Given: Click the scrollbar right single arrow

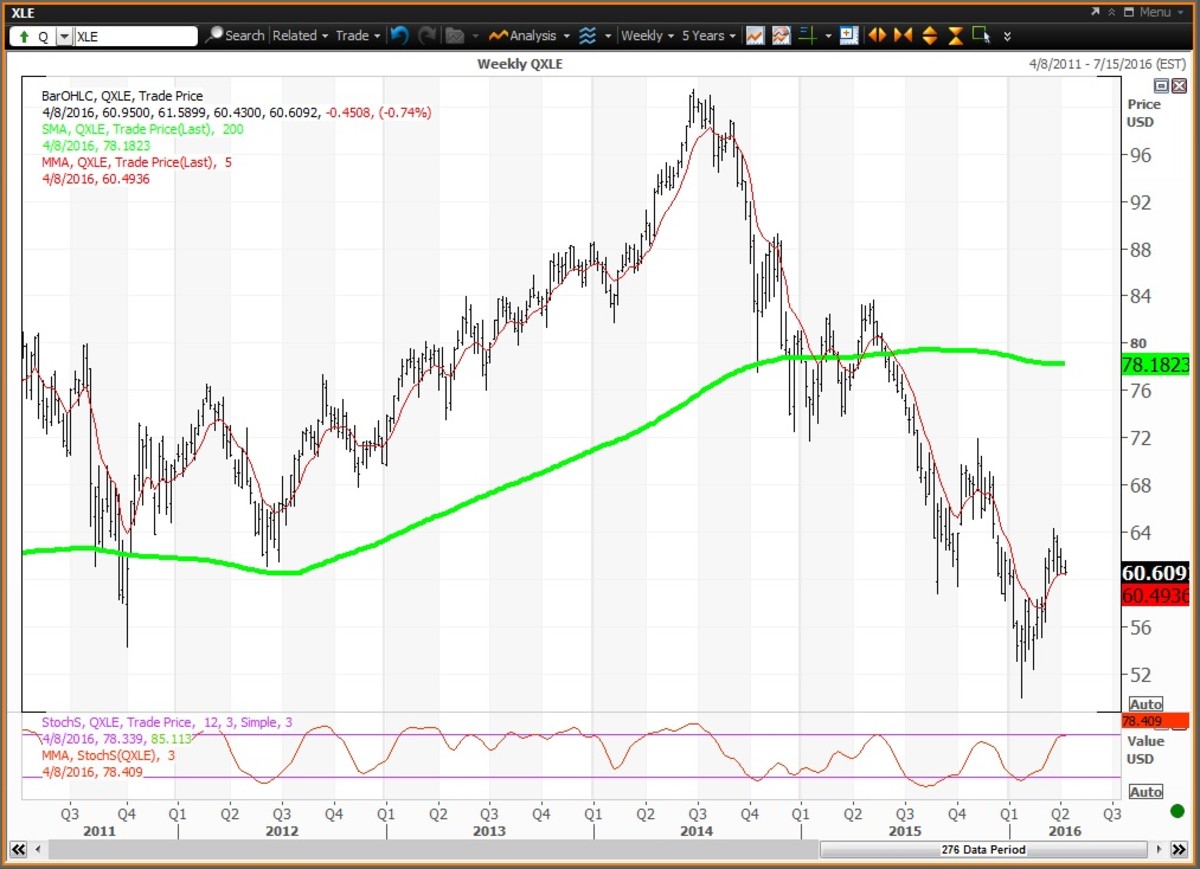Looking at the screenshot, I should (1161, 849).
